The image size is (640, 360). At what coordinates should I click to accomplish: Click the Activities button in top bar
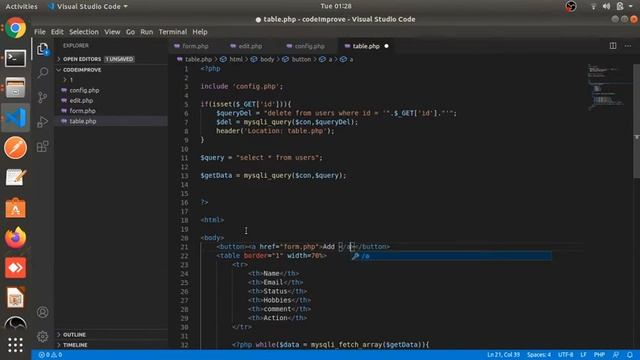(21, 6)
